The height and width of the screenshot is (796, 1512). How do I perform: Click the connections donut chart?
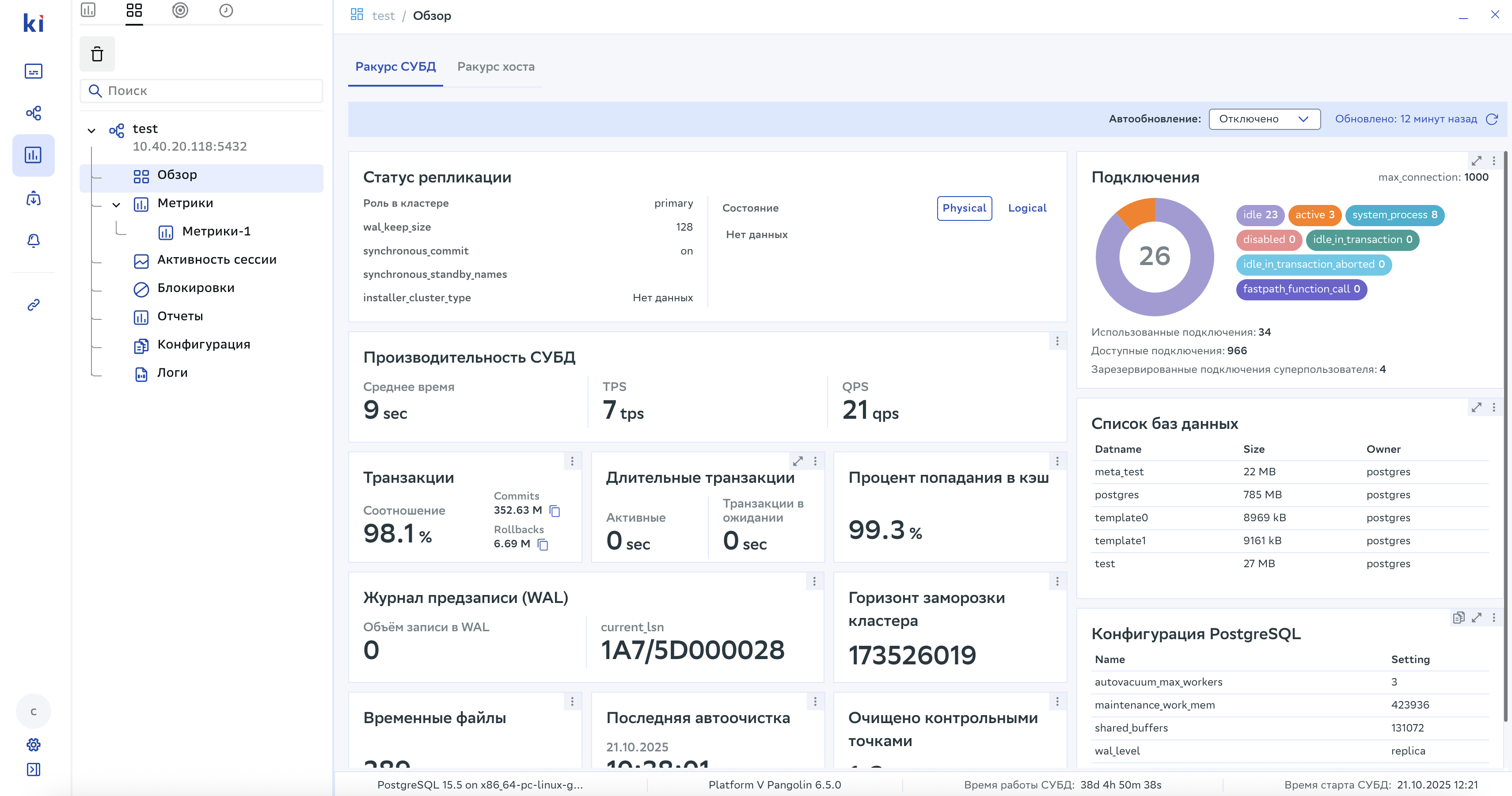tap(1155, 257)
